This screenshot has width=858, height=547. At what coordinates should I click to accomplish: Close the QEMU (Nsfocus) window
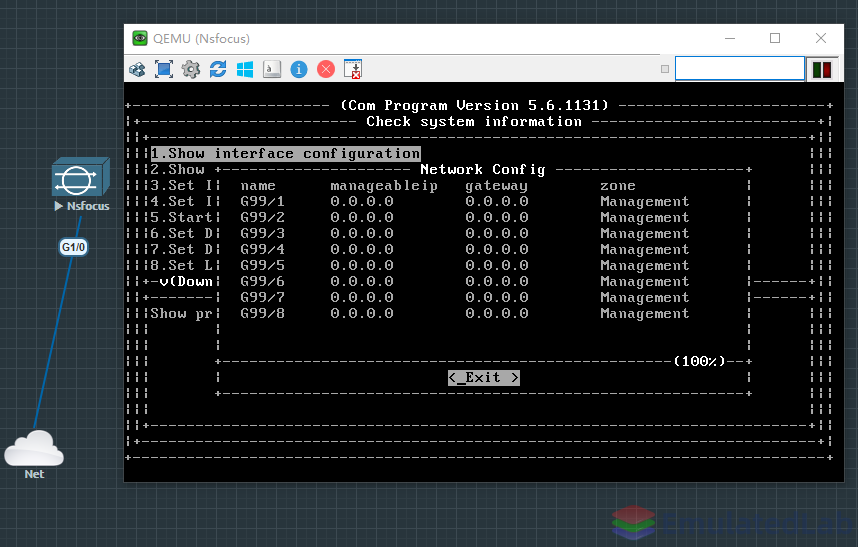[821, 38]
